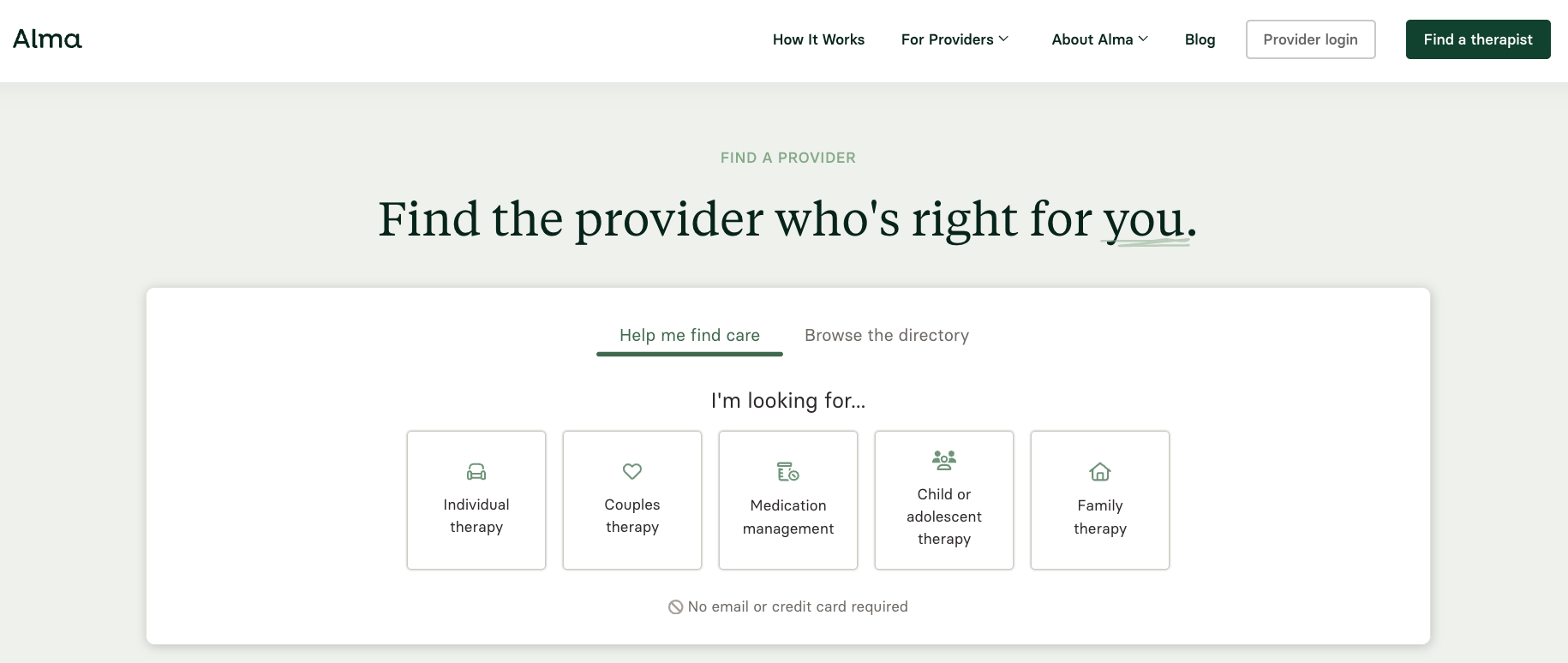Select the Individual therapy option
Image resolution: width=1568 pixels, height=663 pixels.
[476, 500]
